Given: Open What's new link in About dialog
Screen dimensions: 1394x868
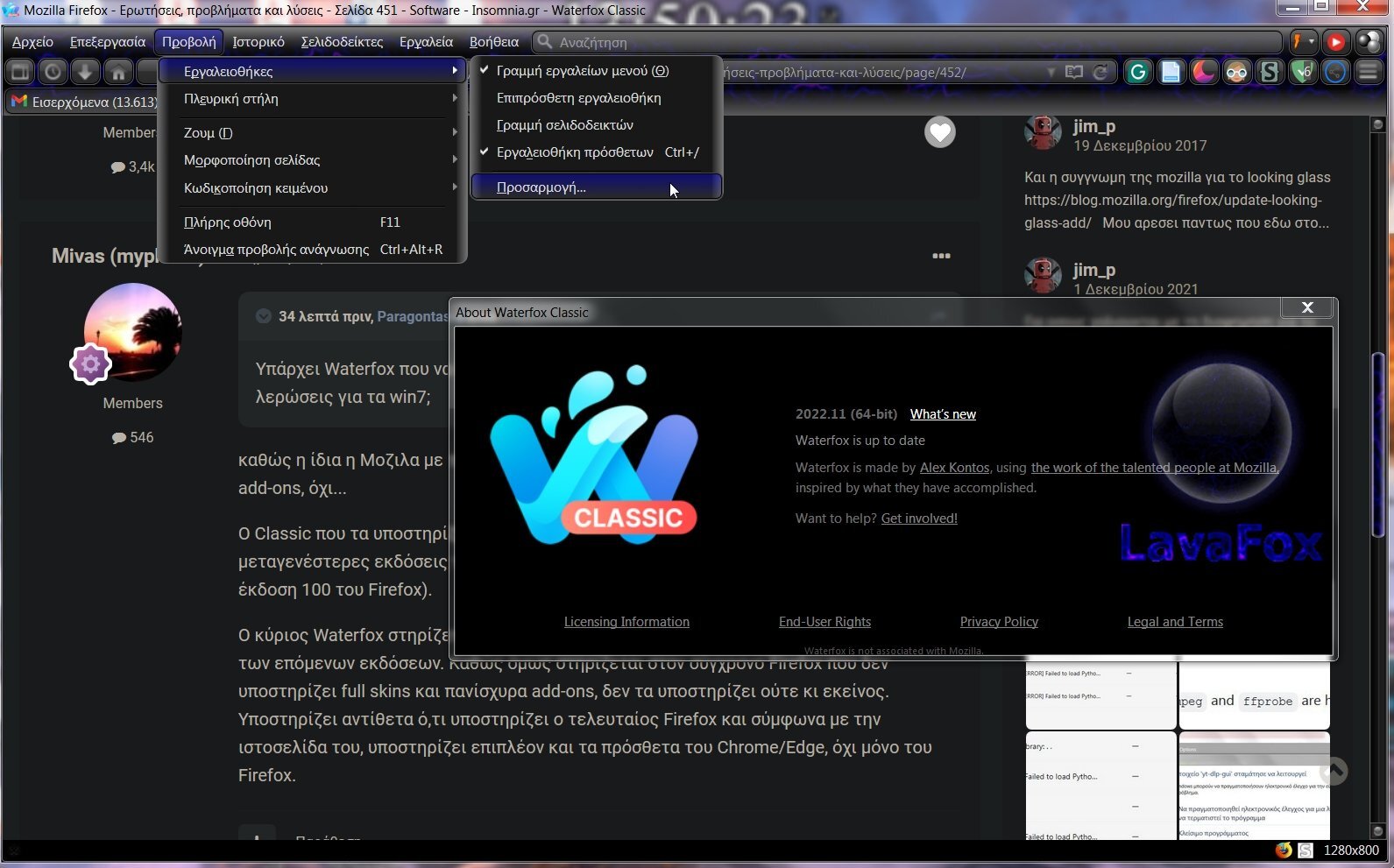Looking at the screenshot, I should point(943,414).
